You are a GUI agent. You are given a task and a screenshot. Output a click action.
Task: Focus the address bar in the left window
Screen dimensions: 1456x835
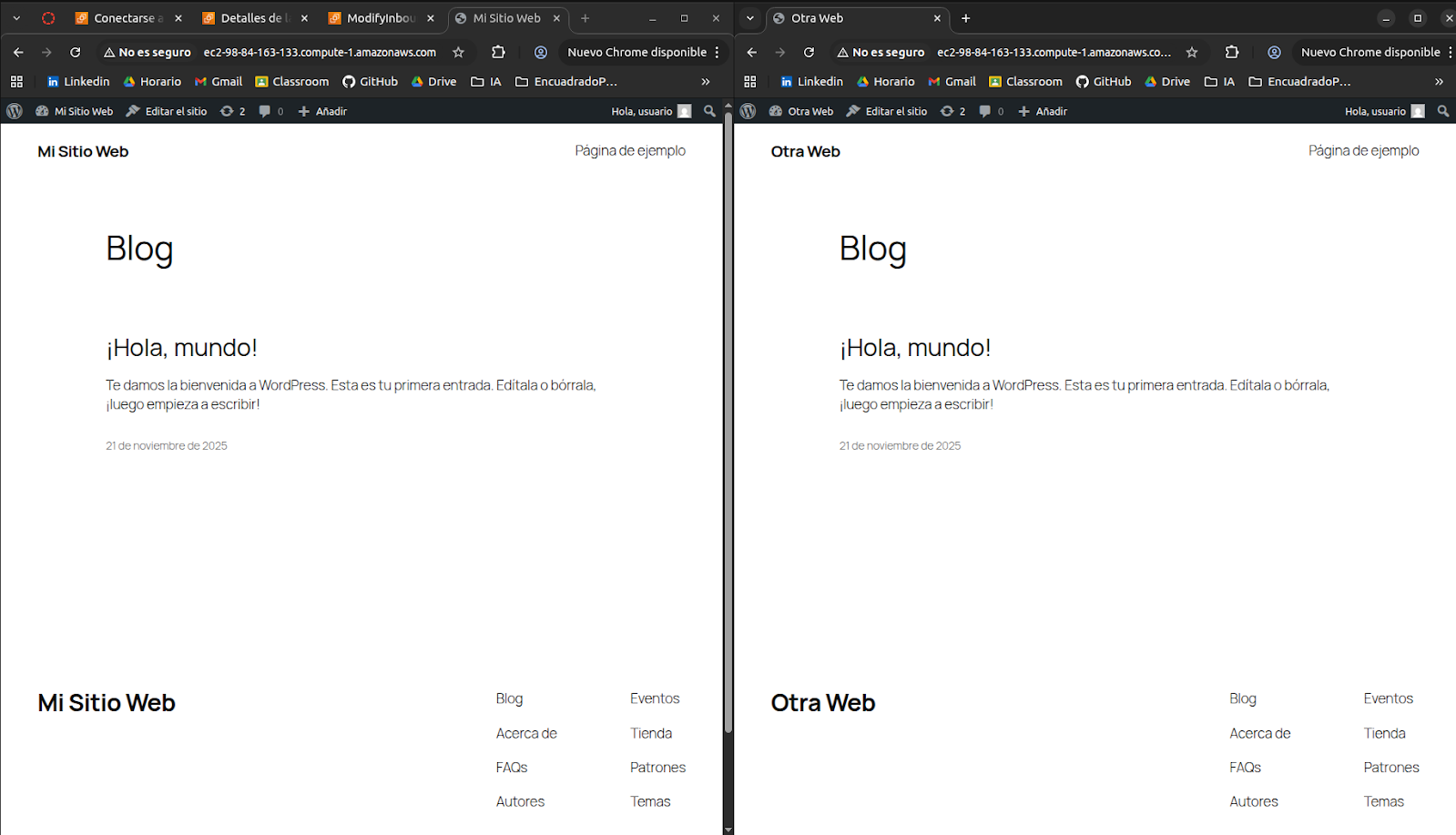pyautogui.click(x=320, y=53)
